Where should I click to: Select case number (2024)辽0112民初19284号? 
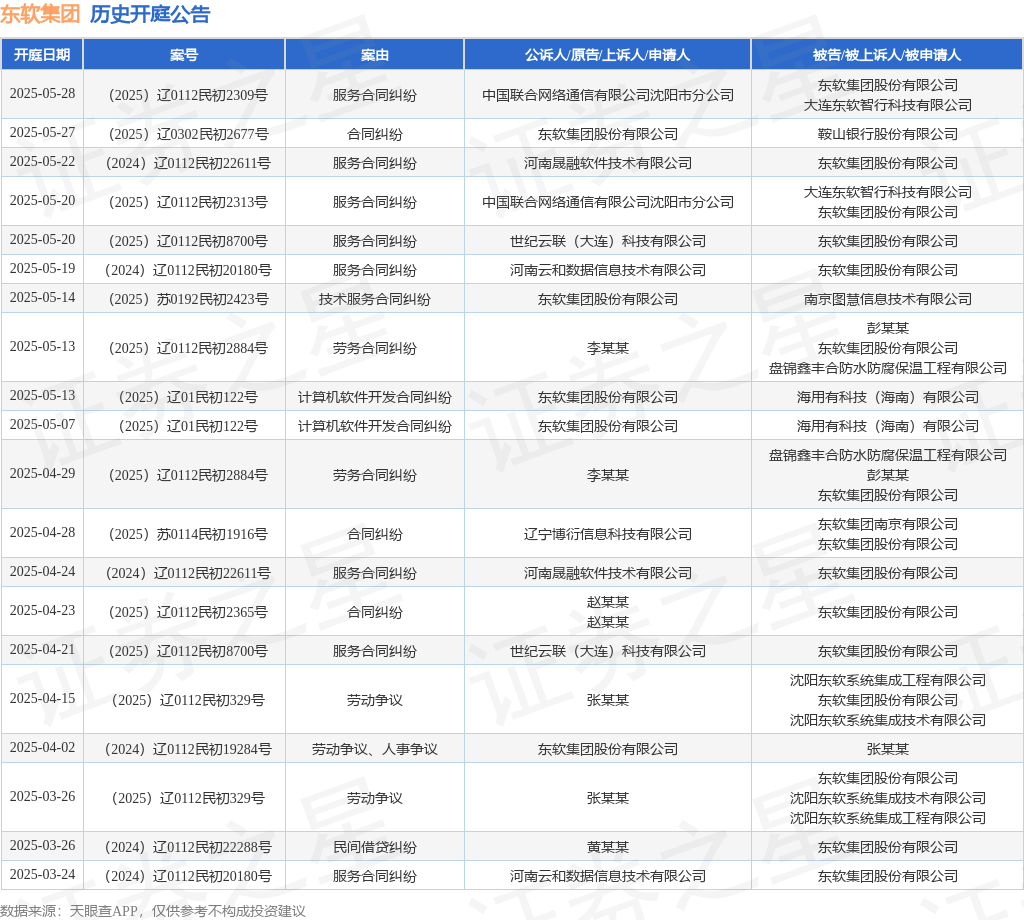[x=187, y=750]
